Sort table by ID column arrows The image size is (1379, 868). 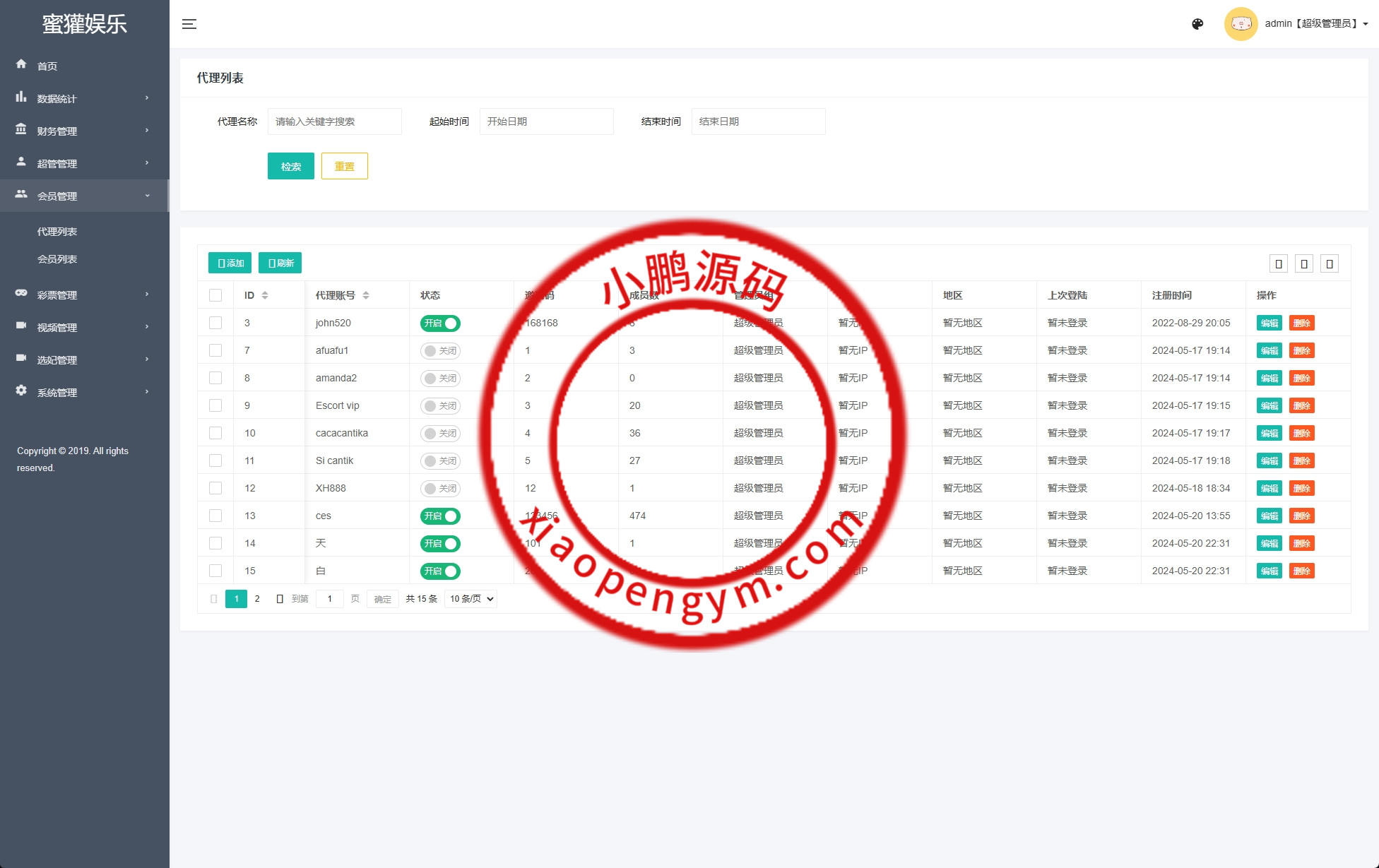click(265, 295)
